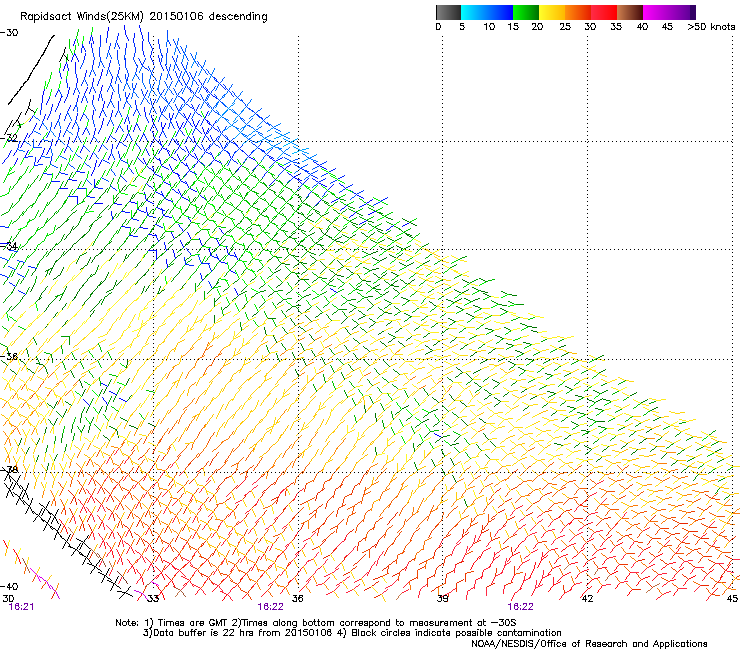Image resolution: width=740 pixels, height=650 pixels.
Task: Select the legend scale value '0'
Action: tap(438, 26)
